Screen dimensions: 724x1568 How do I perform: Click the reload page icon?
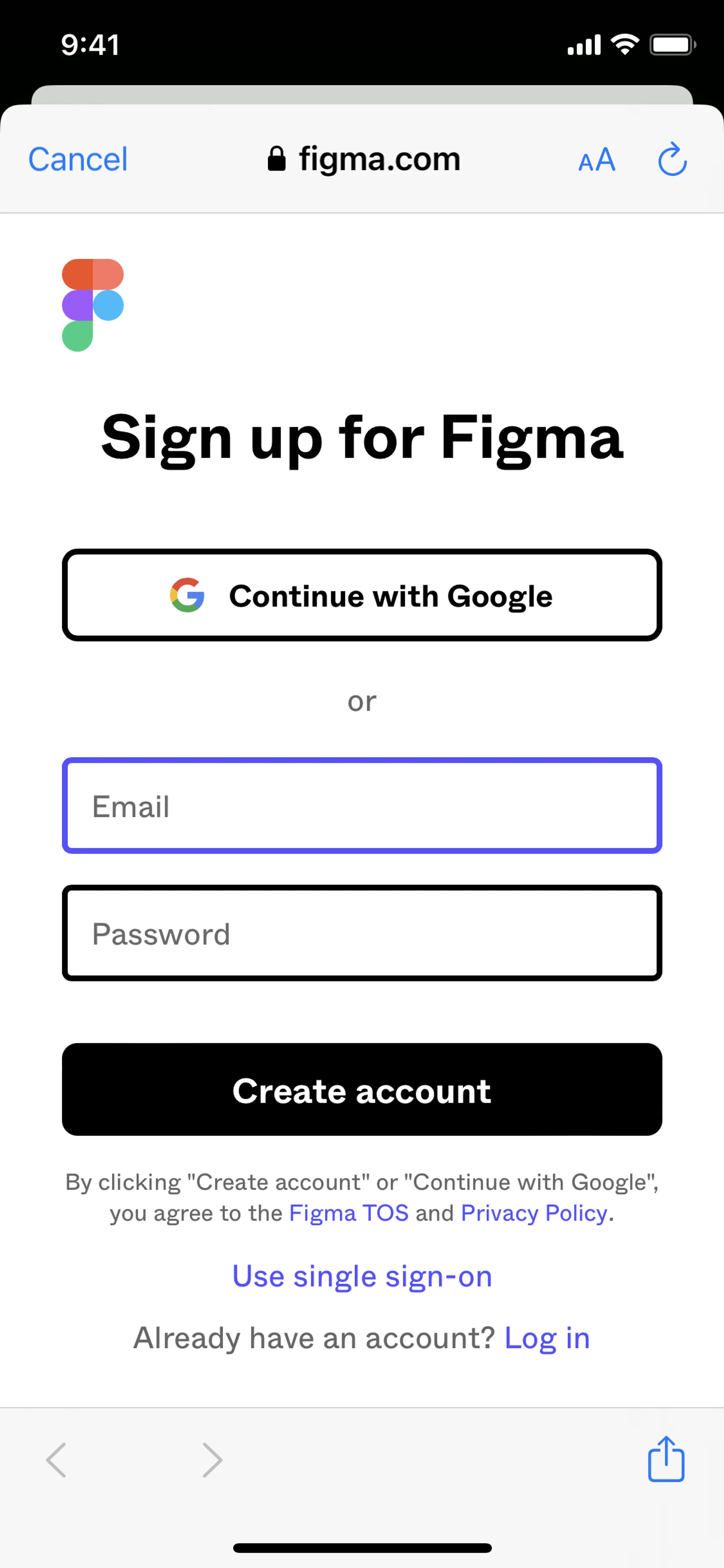pos(672,160)
